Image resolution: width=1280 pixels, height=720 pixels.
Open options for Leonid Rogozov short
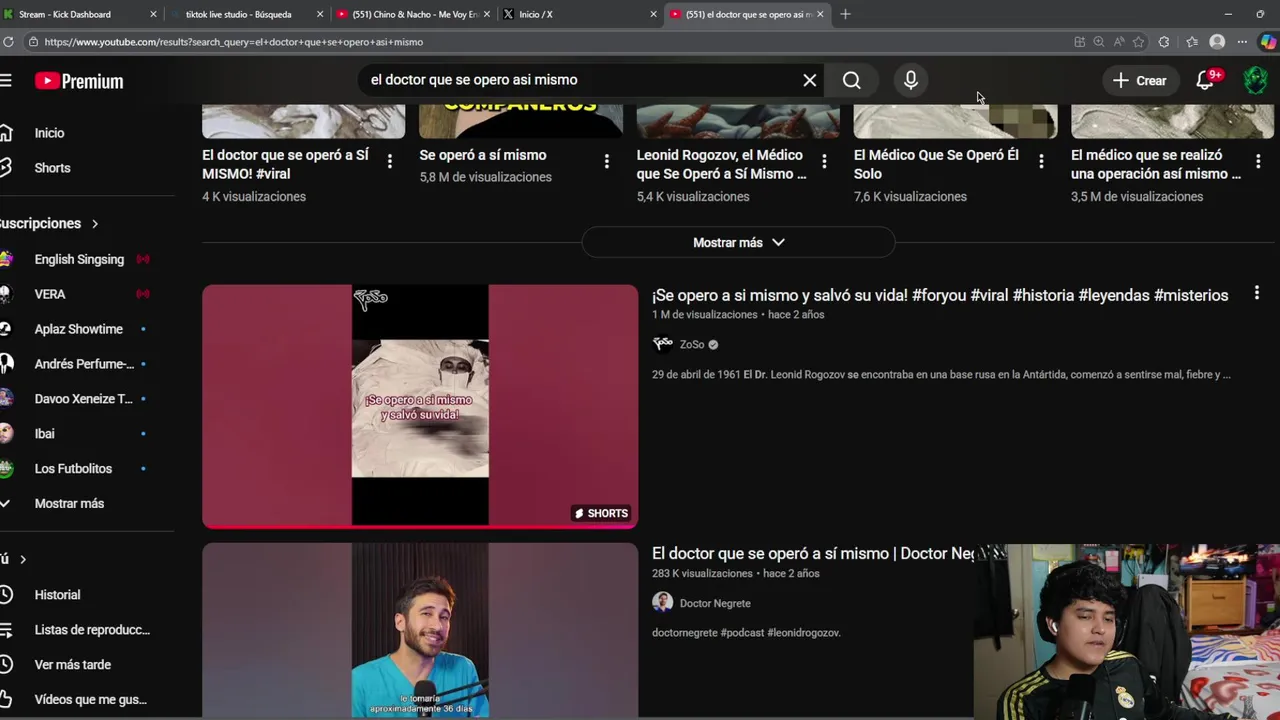[824, 161]
